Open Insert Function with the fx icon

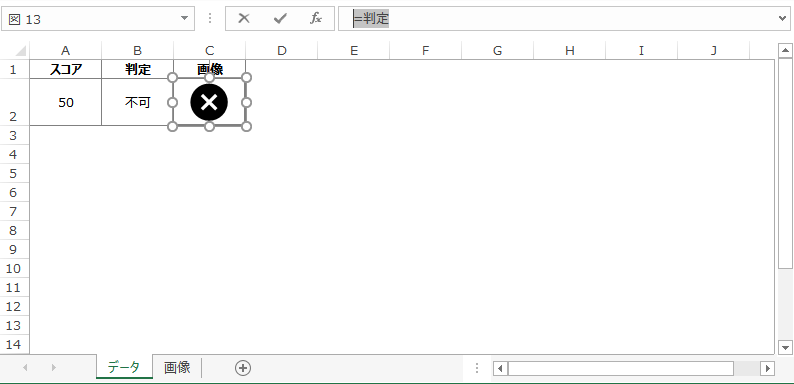pos(316,19)
